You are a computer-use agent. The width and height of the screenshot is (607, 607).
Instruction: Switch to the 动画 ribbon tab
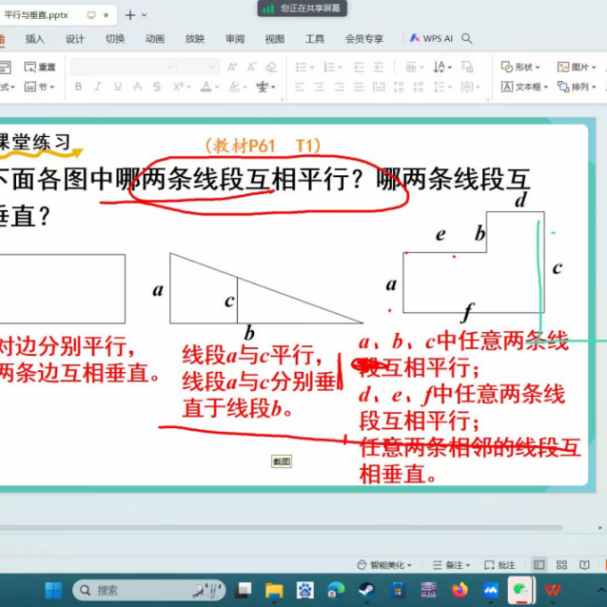155,39
